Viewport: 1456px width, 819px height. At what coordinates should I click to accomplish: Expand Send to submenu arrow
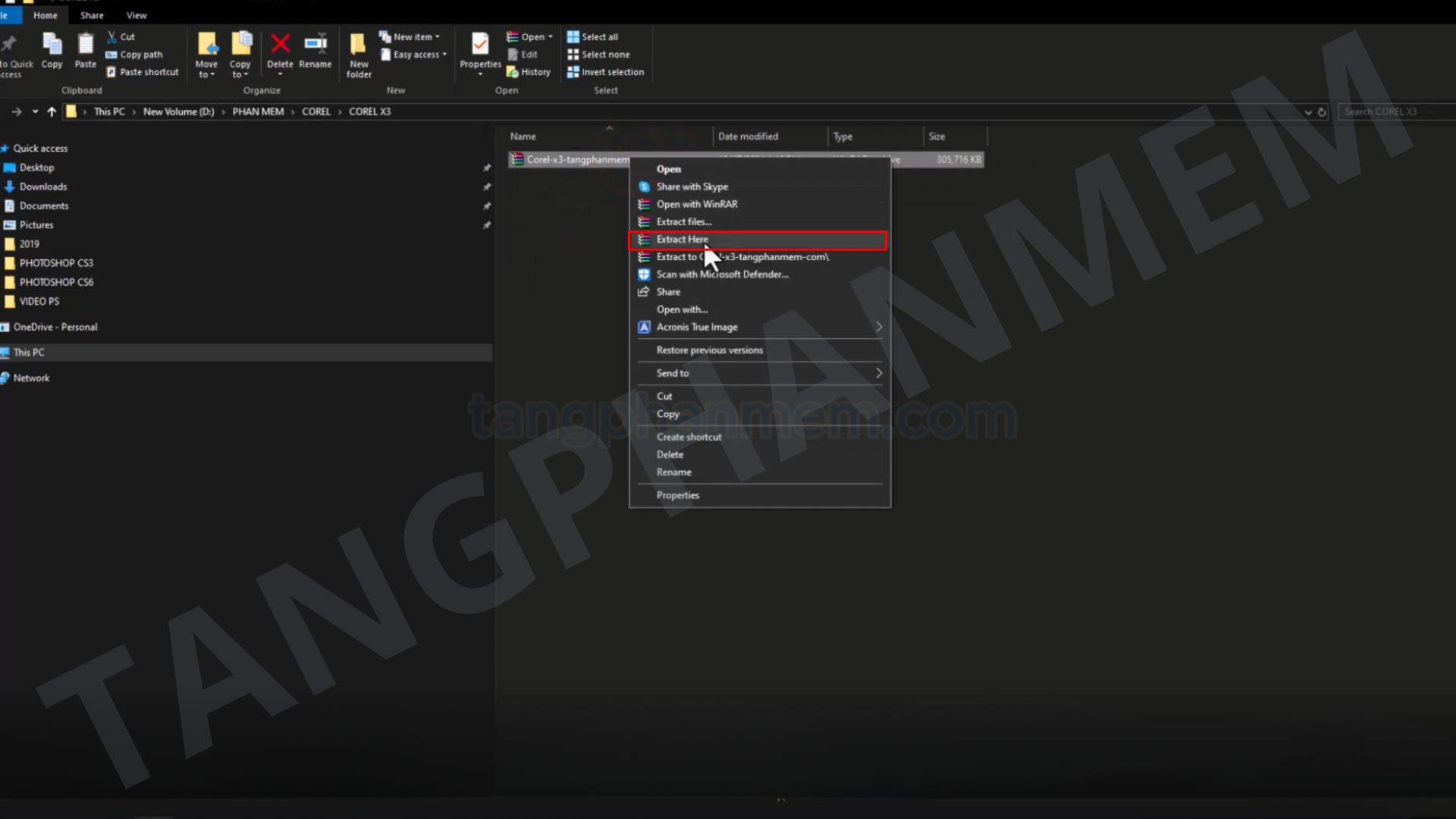878,373
